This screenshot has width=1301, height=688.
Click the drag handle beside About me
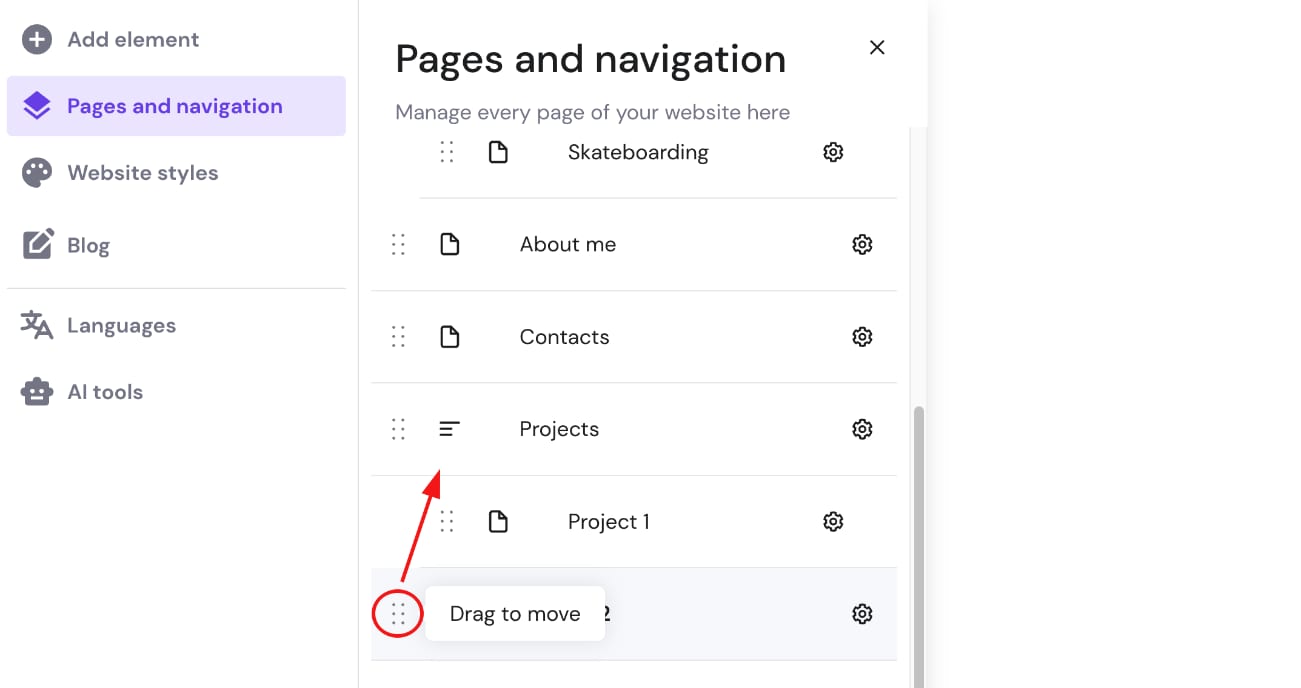(x=398, y=245)
